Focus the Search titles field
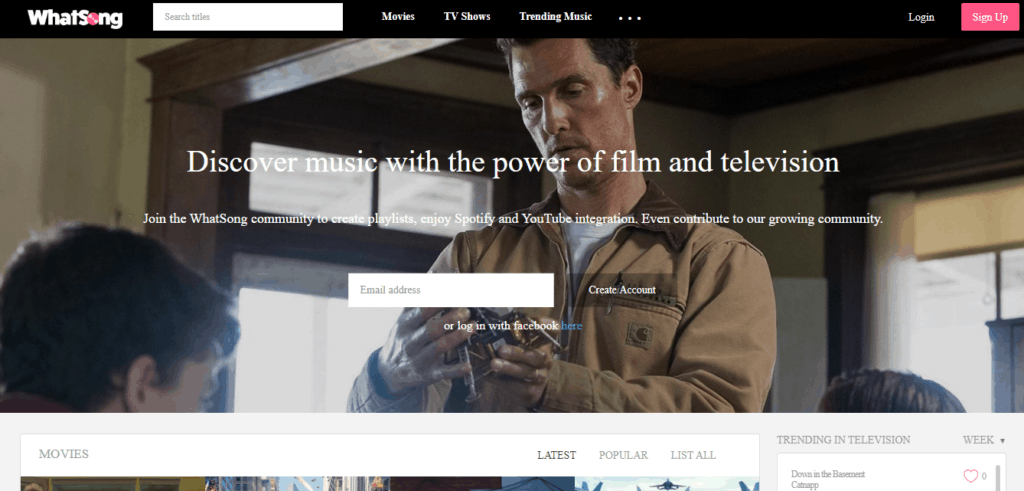The width and height of the screenshot is (1024, 491). point(247,17)
